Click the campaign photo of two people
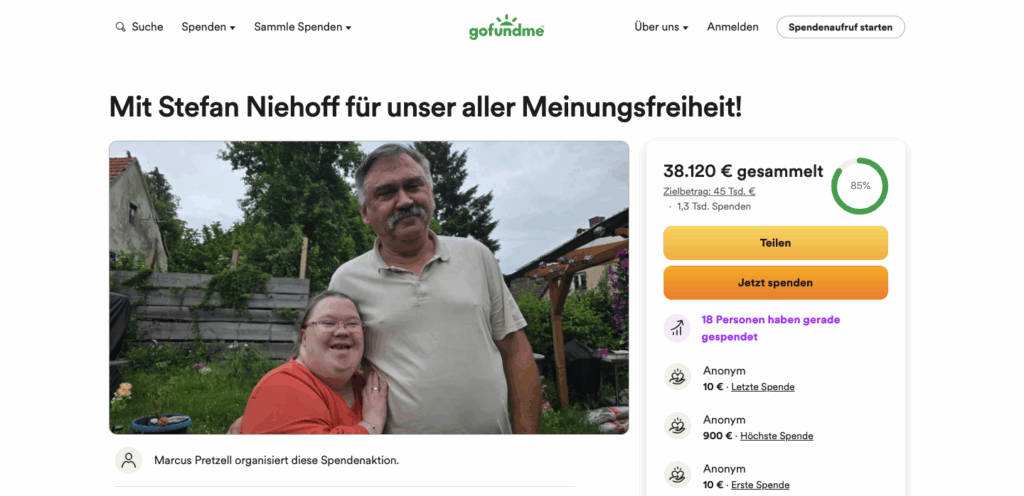This screenshot has height=496, width=1024. pyautogui.click(x=369, y=288)
